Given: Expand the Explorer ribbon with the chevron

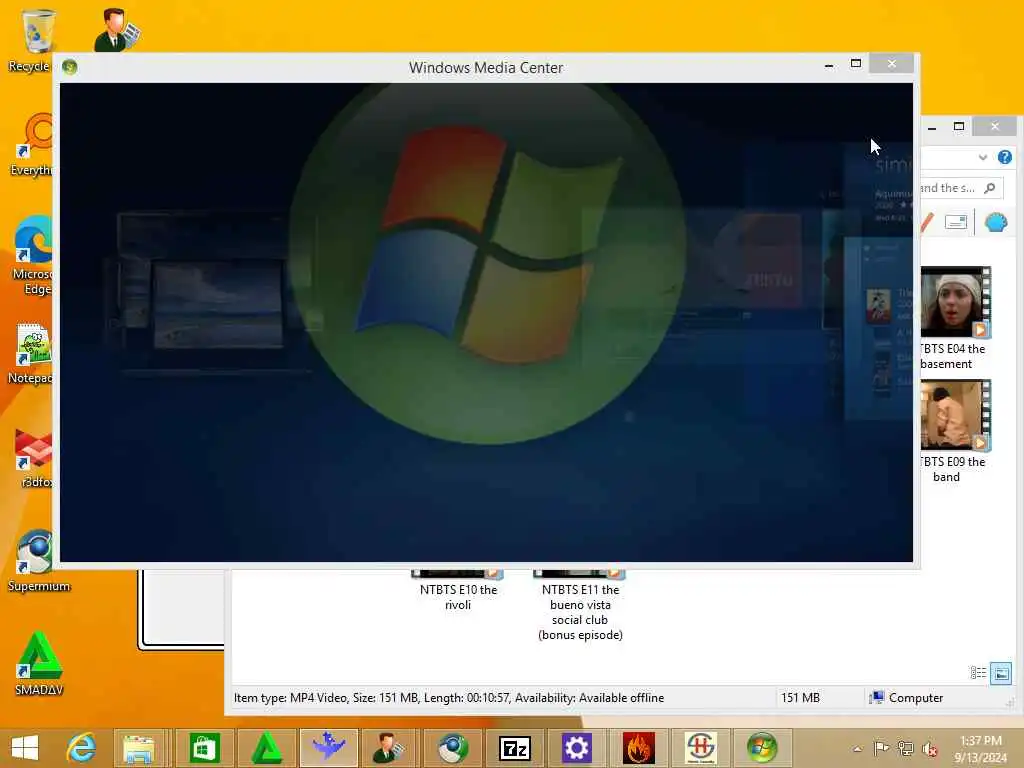Looking at the screenshot, I should [982, 157].
